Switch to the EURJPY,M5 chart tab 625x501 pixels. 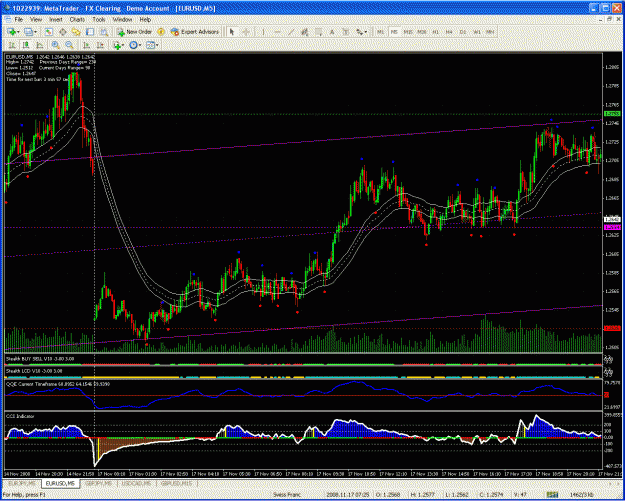(22, 483)
